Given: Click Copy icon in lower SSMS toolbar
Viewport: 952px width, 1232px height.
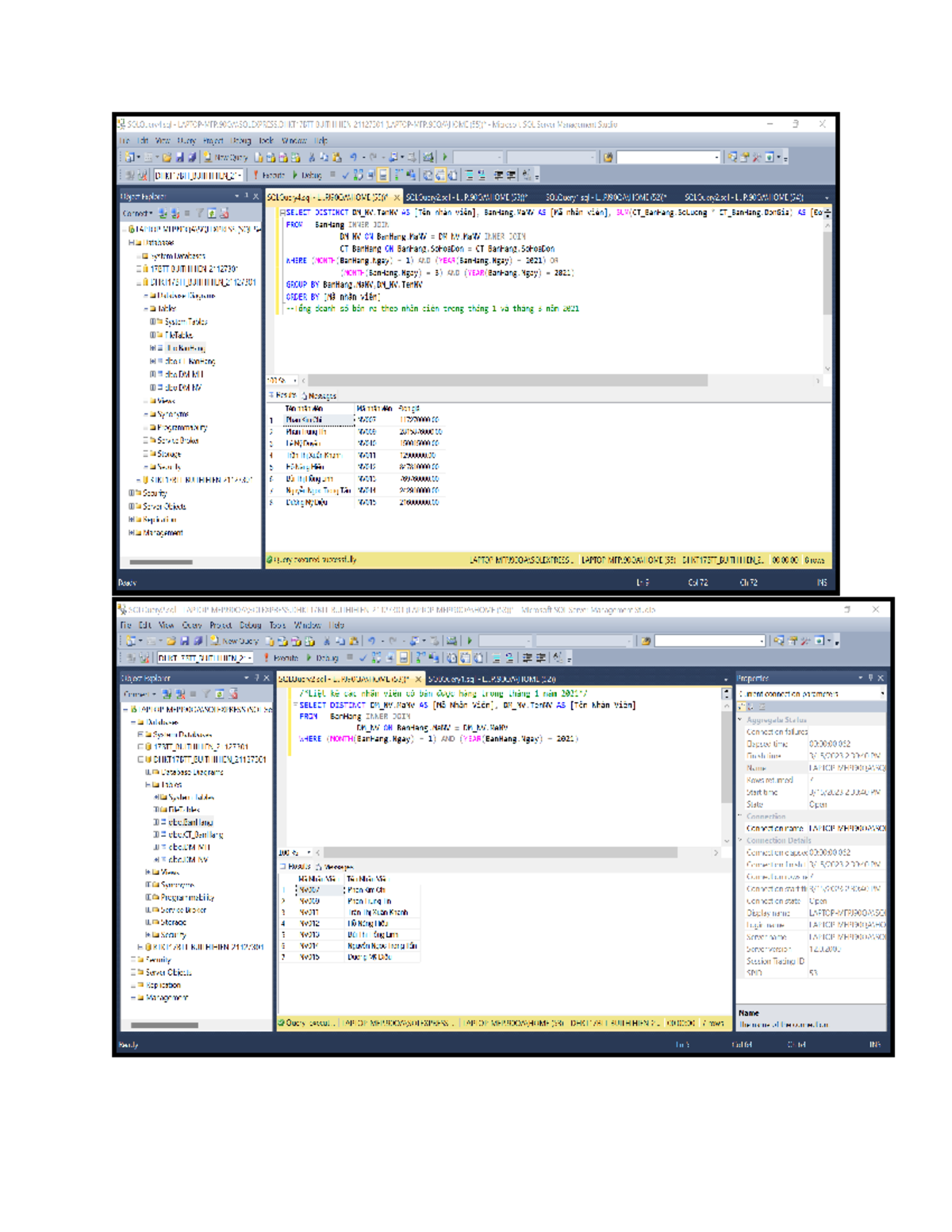Looking at the screenshot, I should coord(340,640).
